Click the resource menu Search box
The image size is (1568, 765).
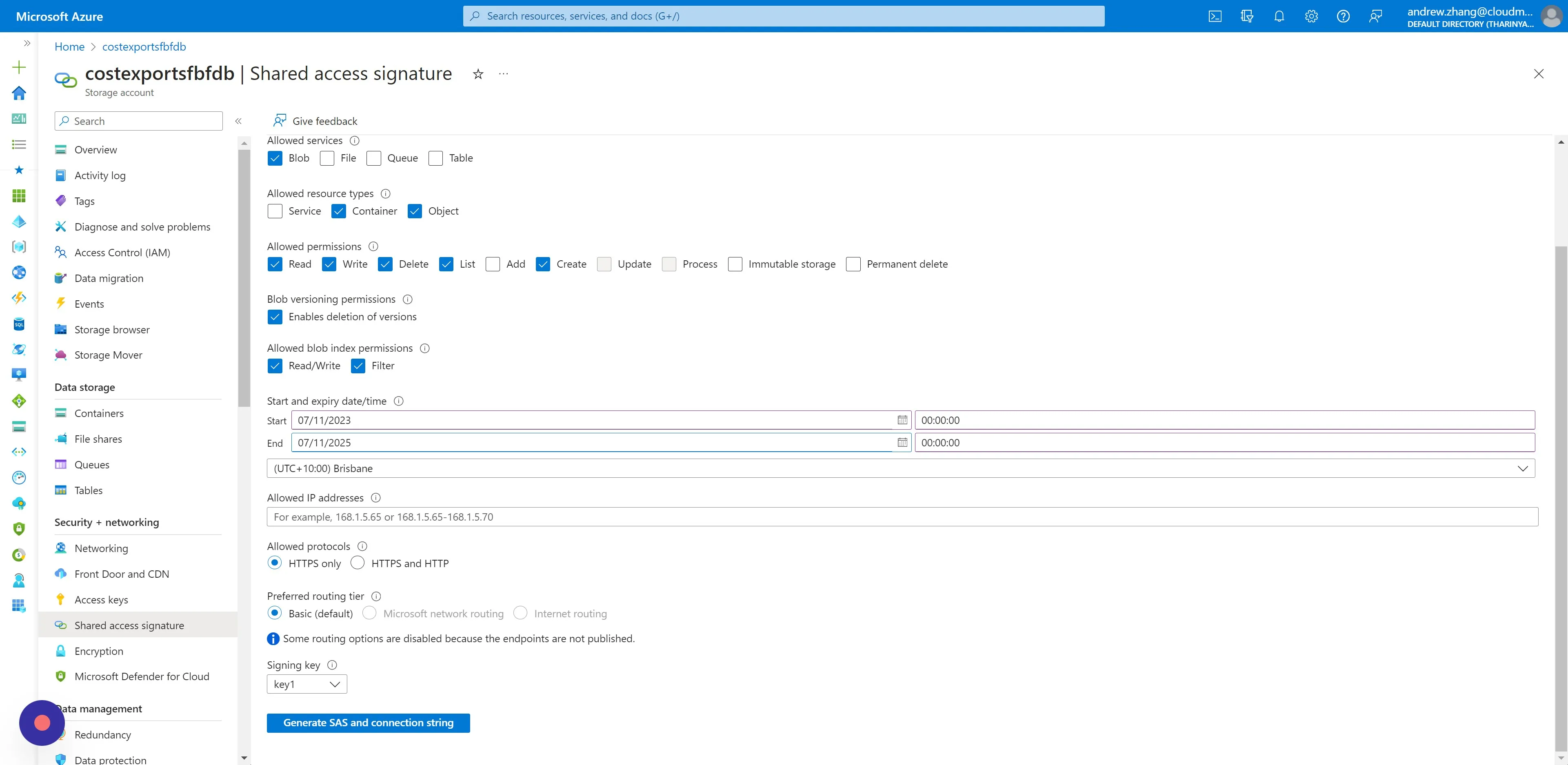(138, 121)
